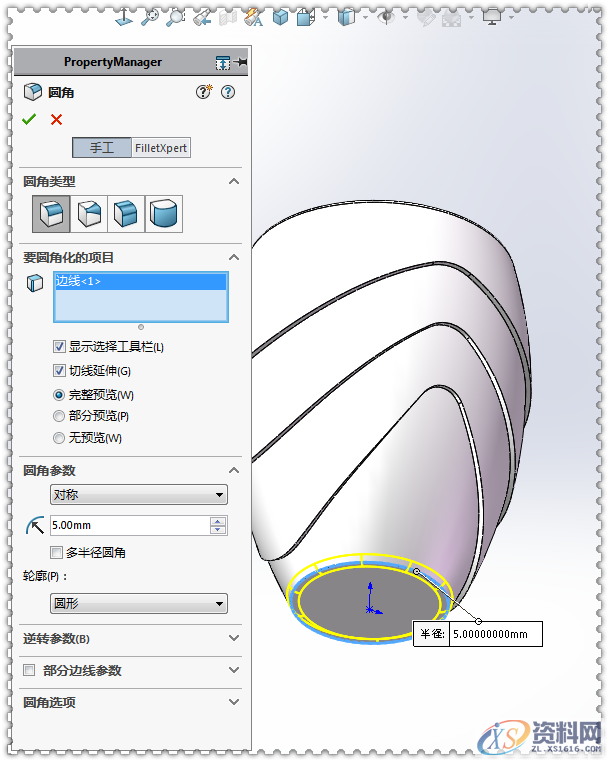
Task: Select Zoom to Area tool
Action: pos(175,17)
